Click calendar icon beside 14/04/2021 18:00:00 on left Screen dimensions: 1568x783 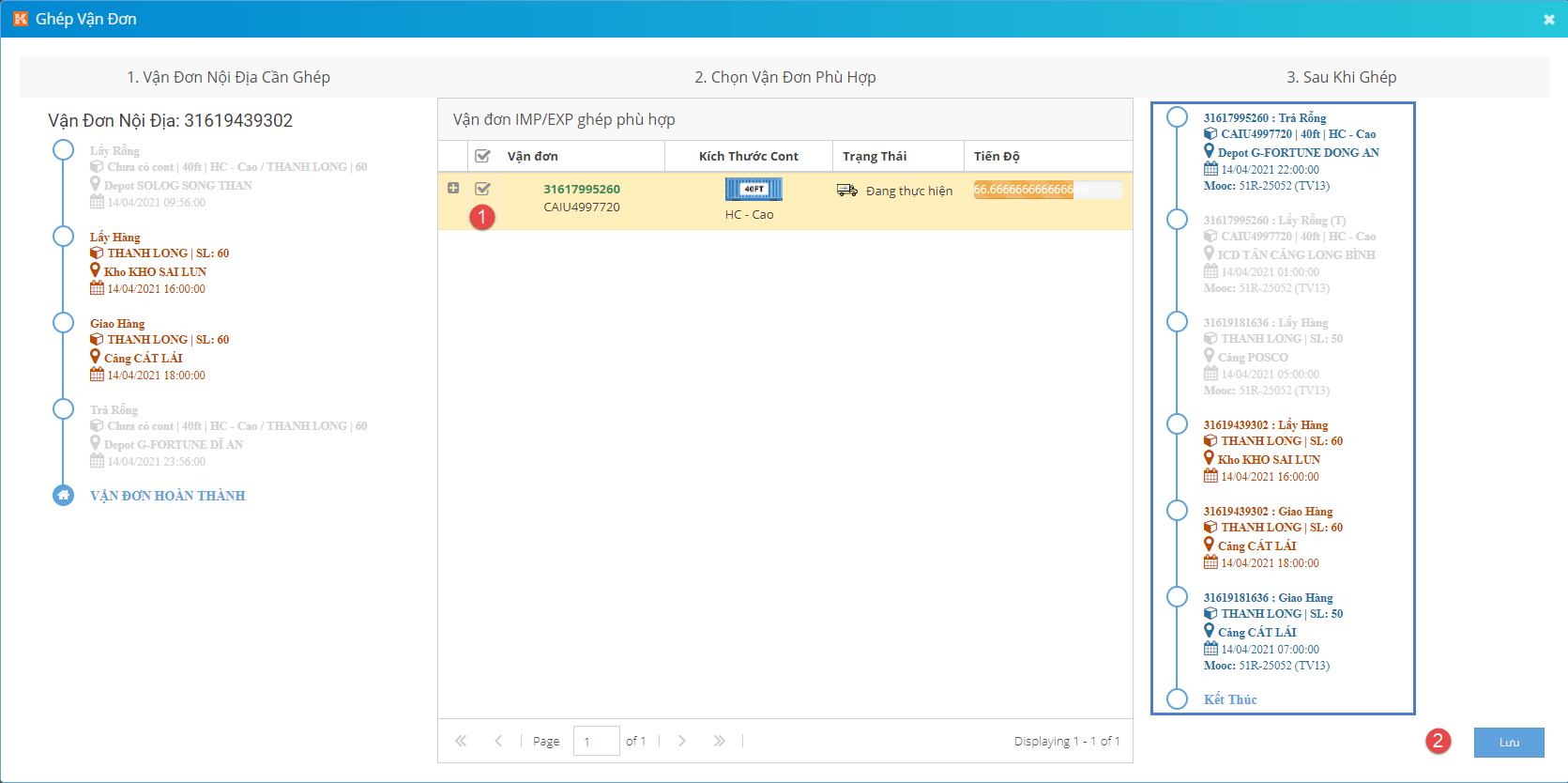pyautogui.click(x=97, y=375)
